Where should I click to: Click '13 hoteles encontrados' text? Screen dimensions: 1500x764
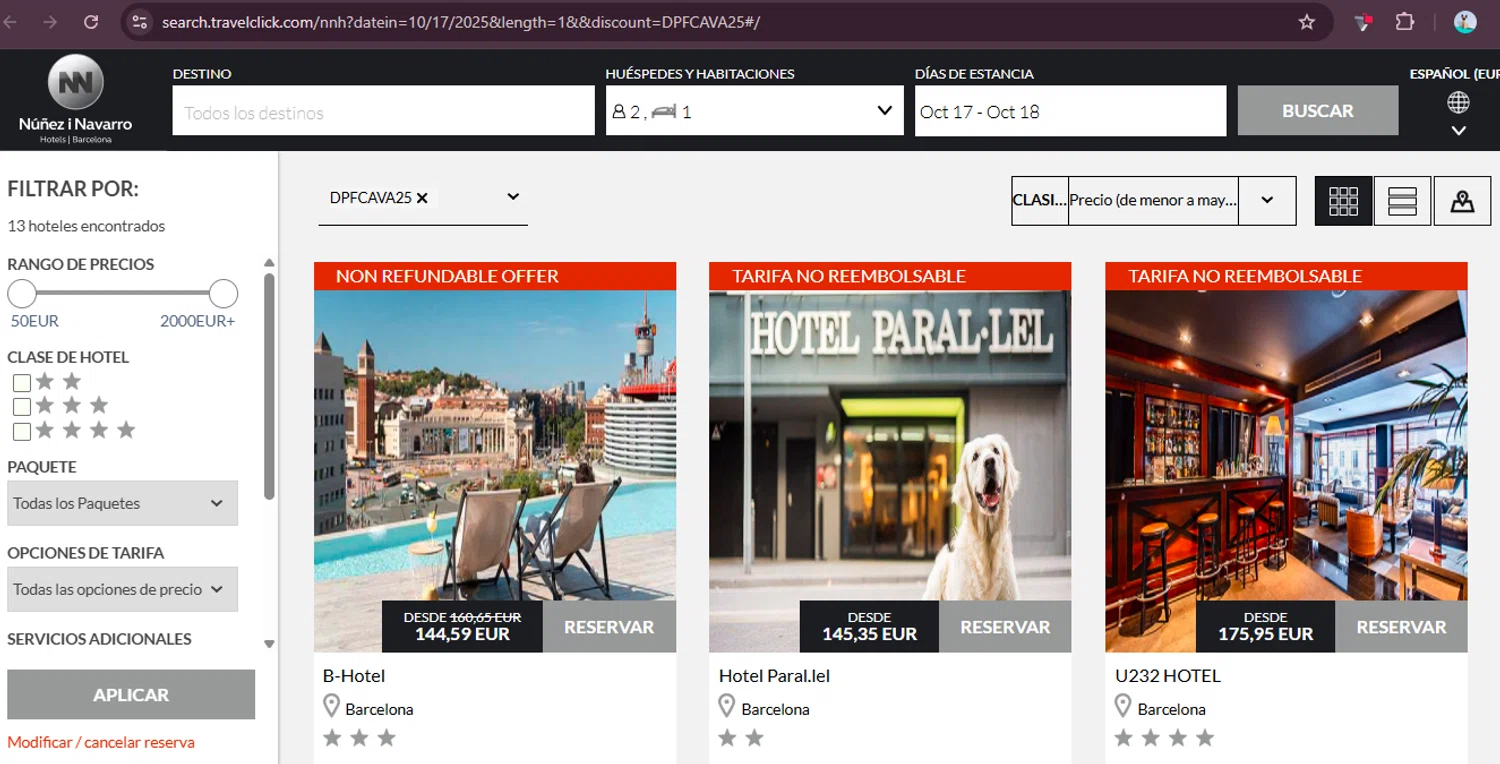(86, 226)
